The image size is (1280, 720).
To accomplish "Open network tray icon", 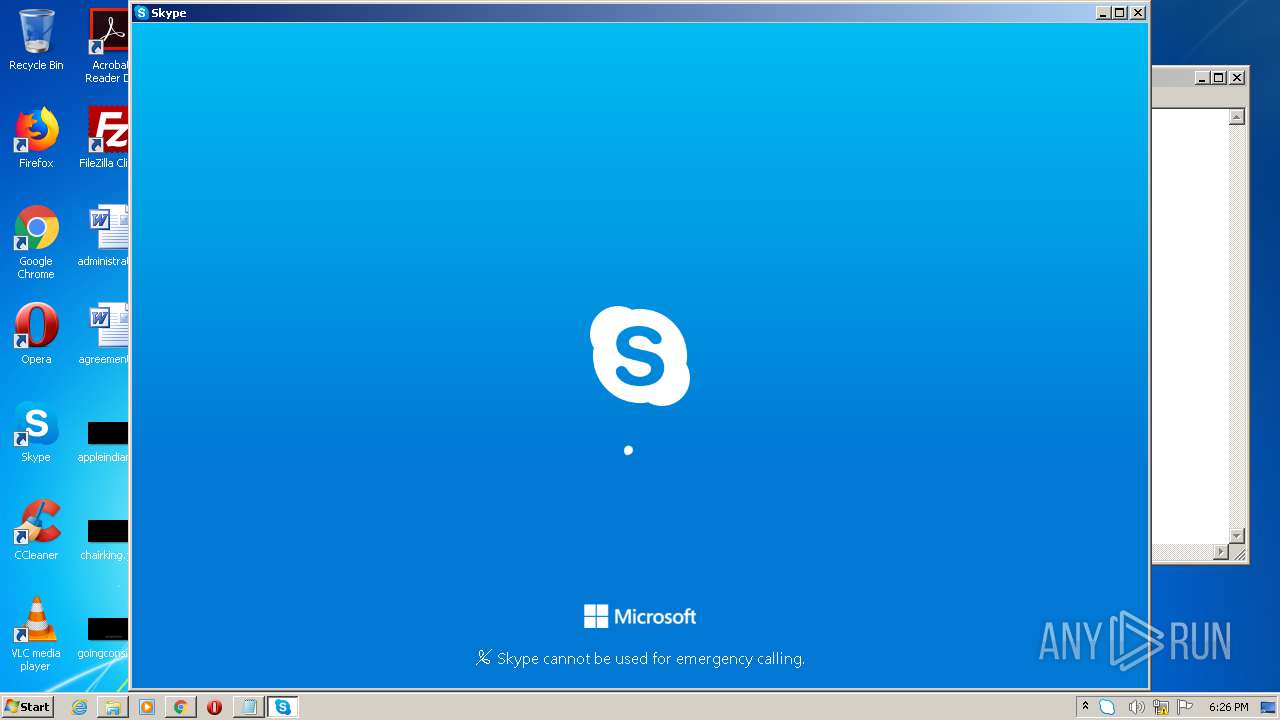I will point(1160,707).
